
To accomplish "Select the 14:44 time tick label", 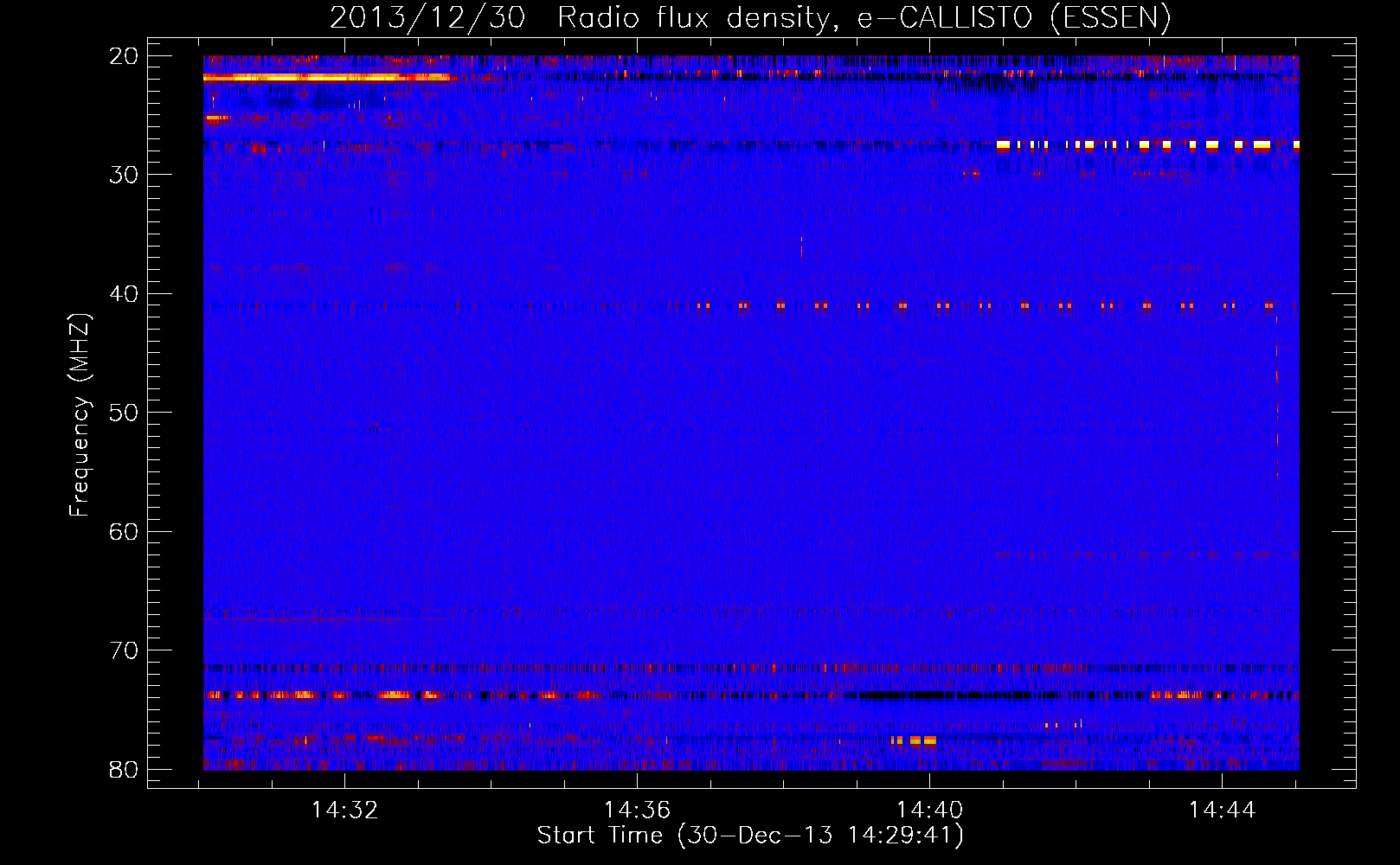I will (x=1222, y=811).
